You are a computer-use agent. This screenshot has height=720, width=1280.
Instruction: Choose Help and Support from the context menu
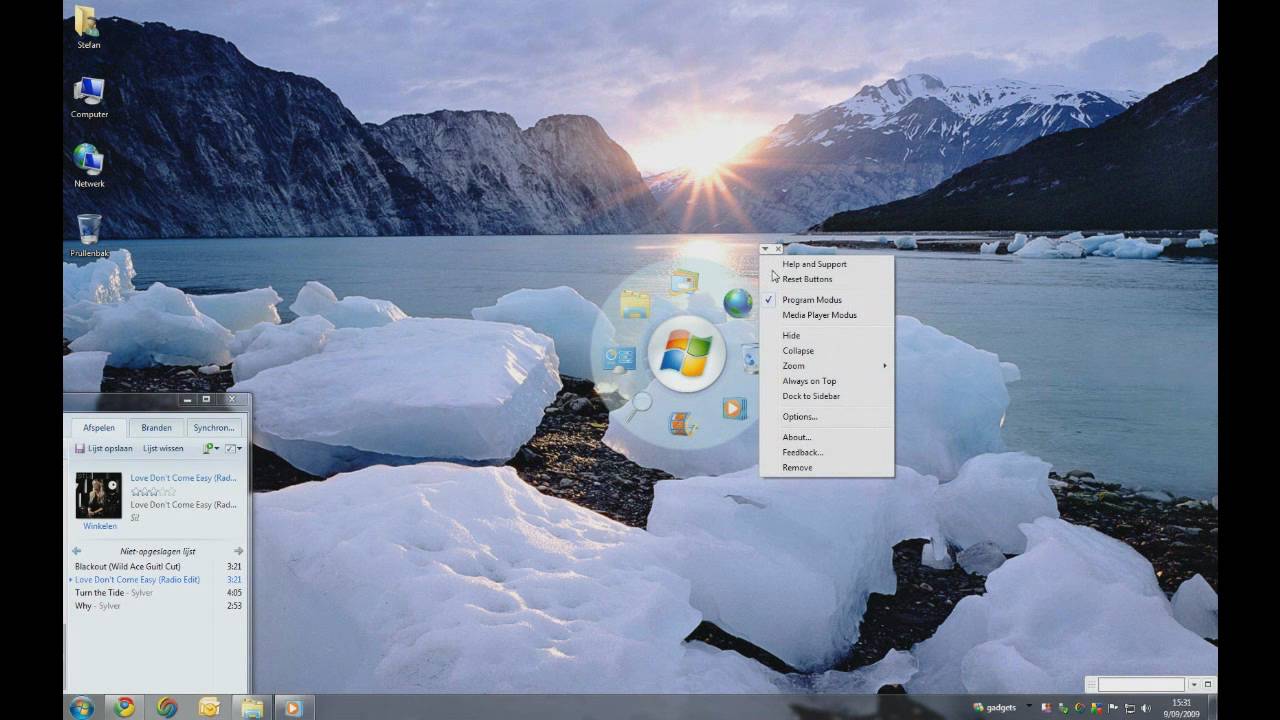pos(826,264)
